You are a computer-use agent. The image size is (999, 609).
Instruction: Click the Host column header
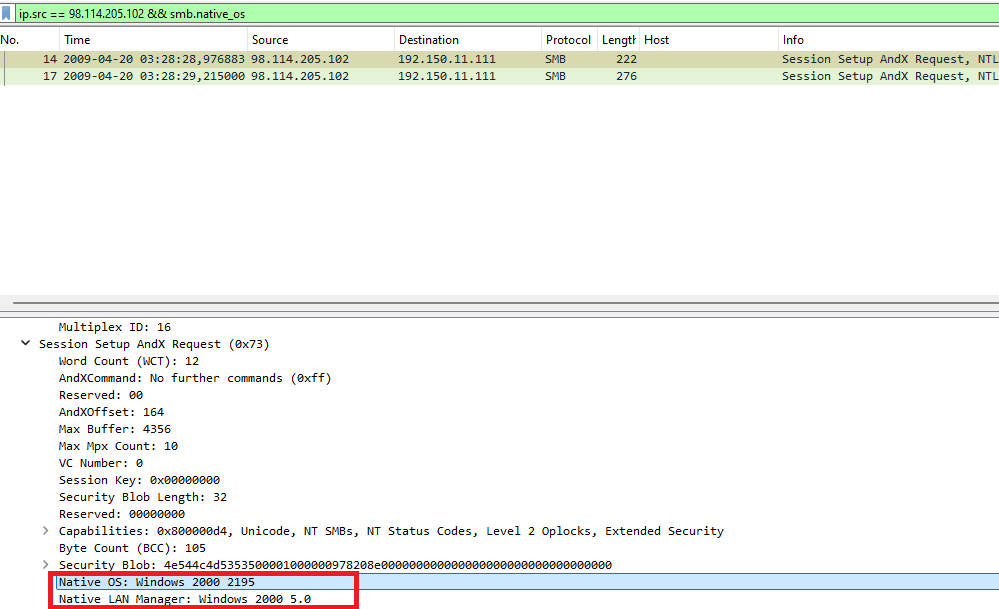[657, 40]
